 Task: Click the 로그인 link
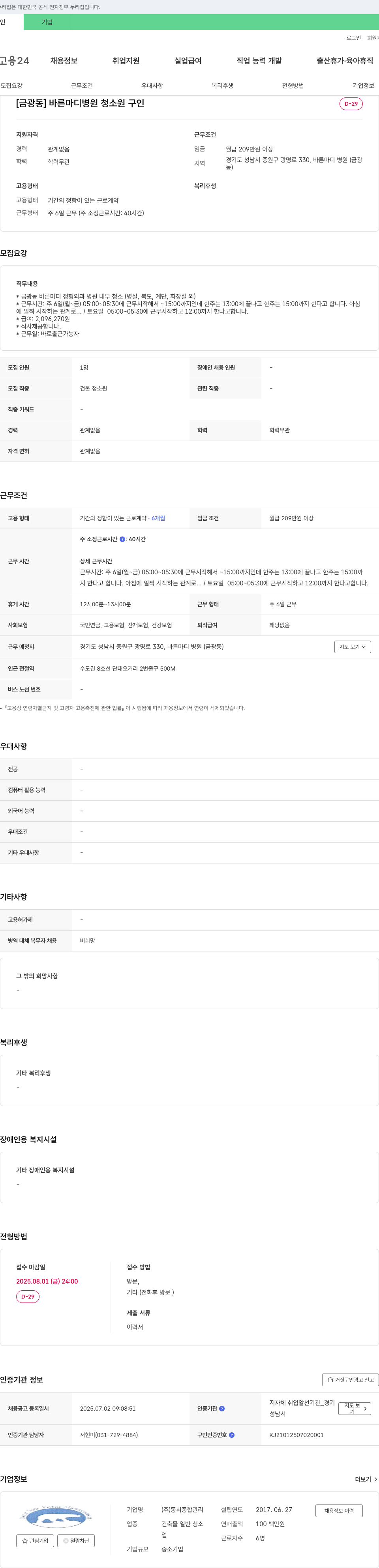[353, 38]
